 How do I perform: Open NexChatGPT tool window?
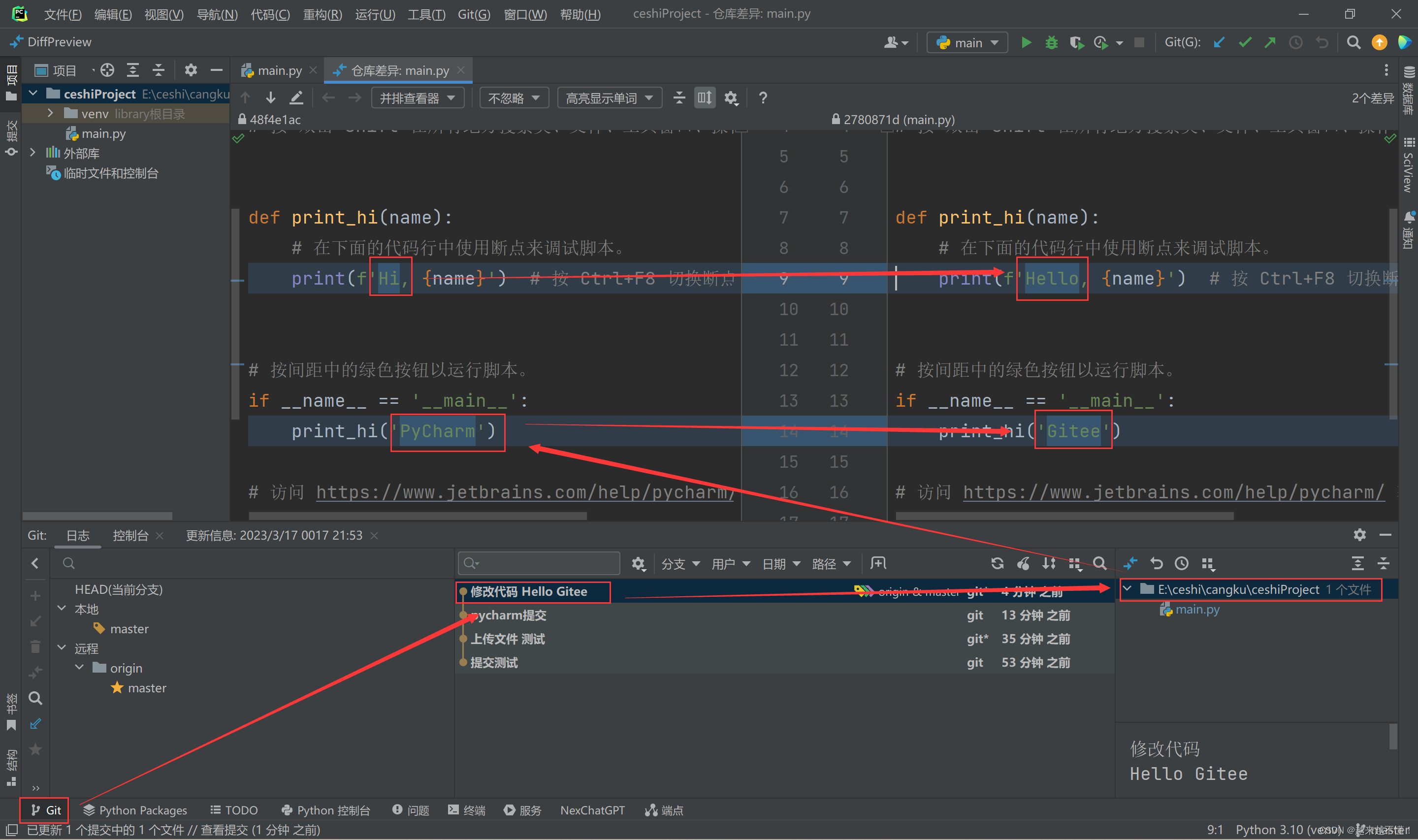pos(592,810)
